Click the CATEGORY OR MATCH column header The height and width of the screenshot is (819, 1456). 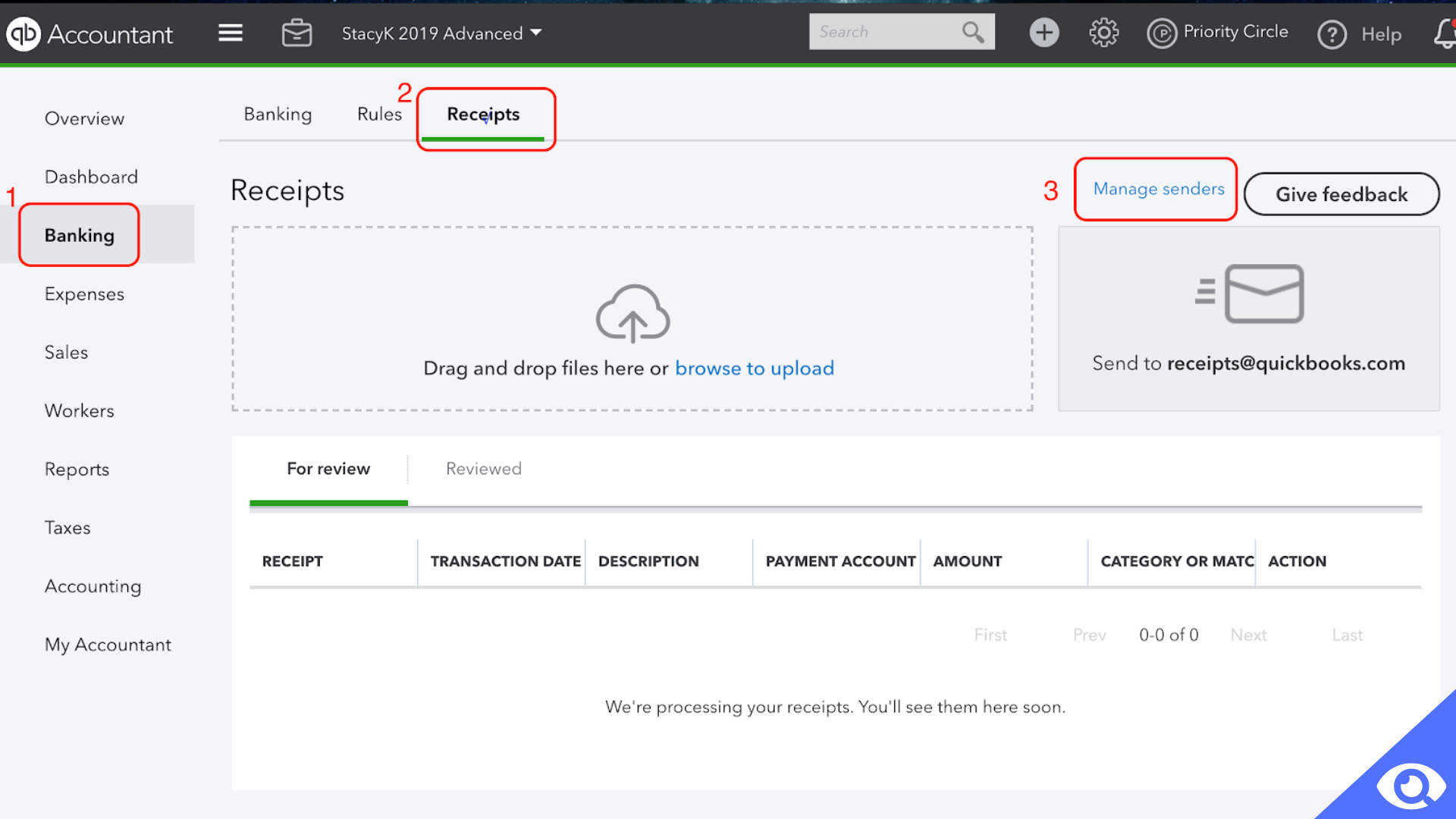tap(1177, 561)
